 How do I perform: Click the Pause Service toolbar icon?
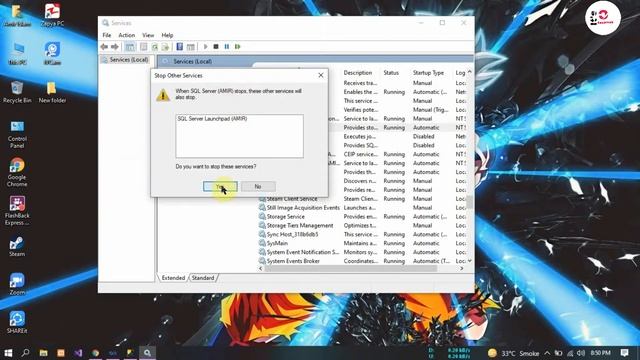[227, 47]
